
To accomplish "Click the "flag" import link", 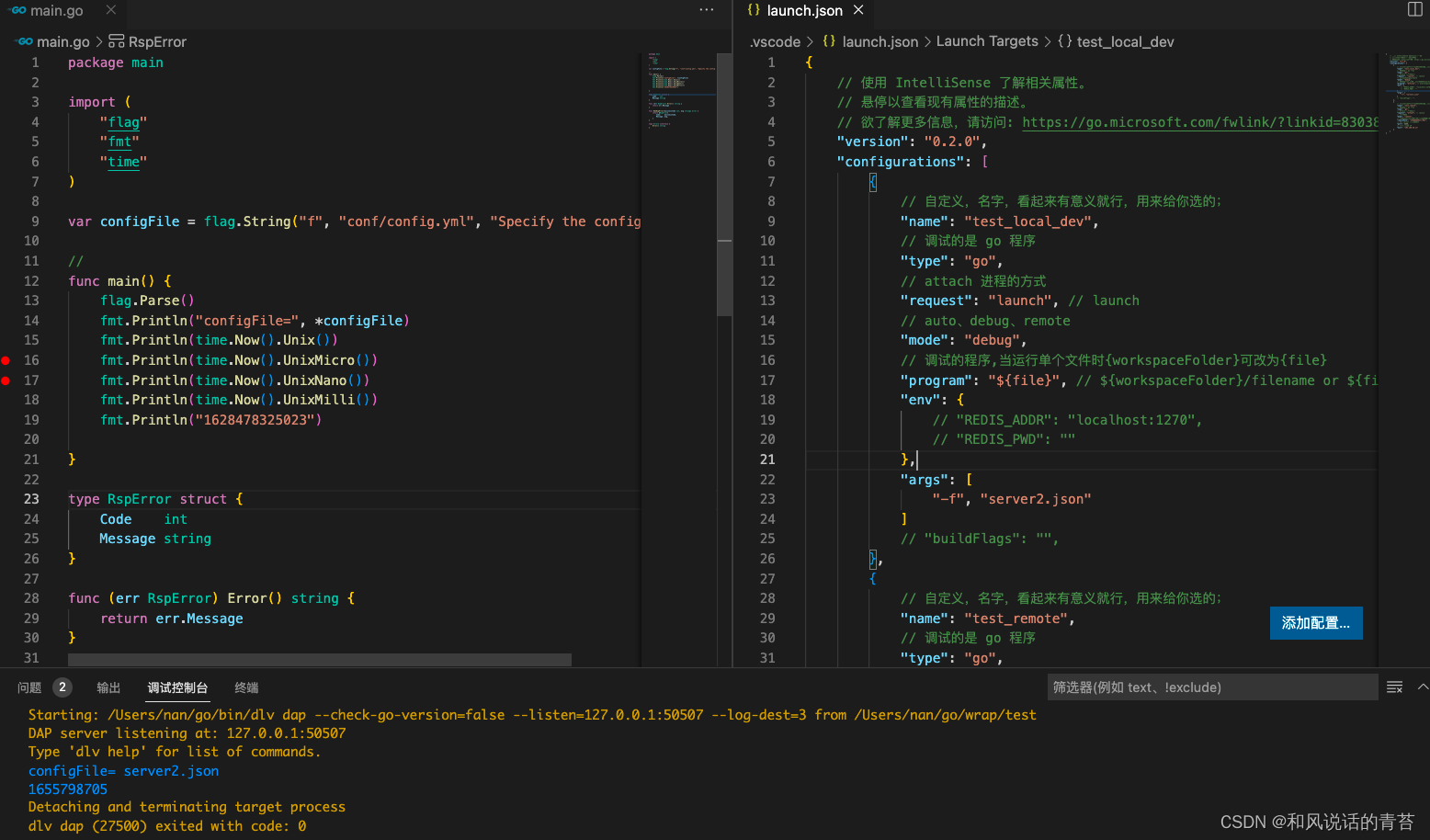I will [124, 122].
